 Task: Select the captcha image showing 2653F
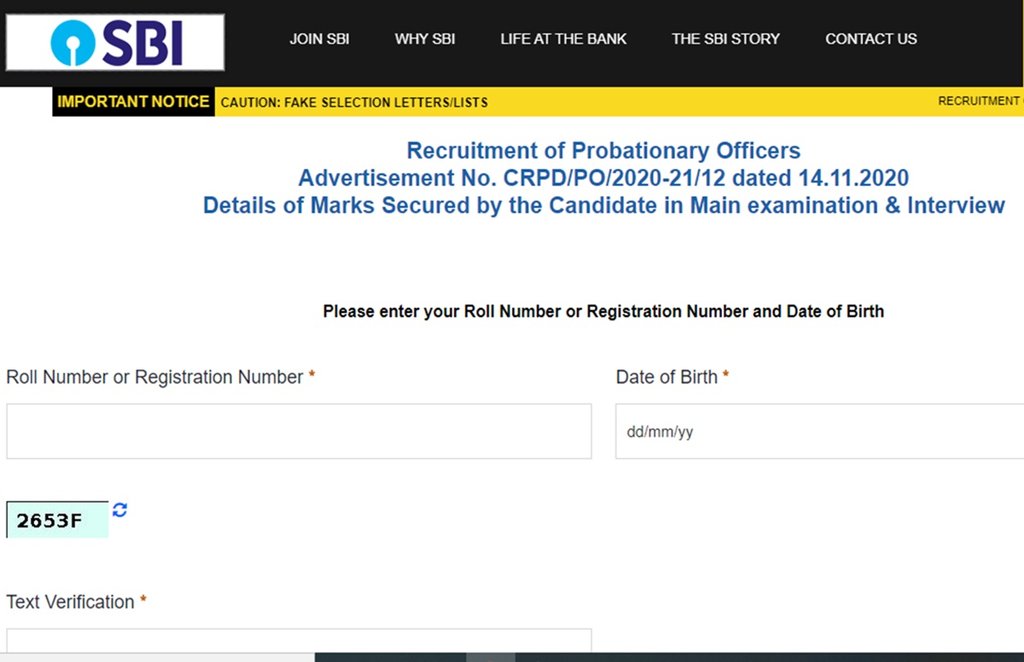pyautogui.click(x=55, y=519)
